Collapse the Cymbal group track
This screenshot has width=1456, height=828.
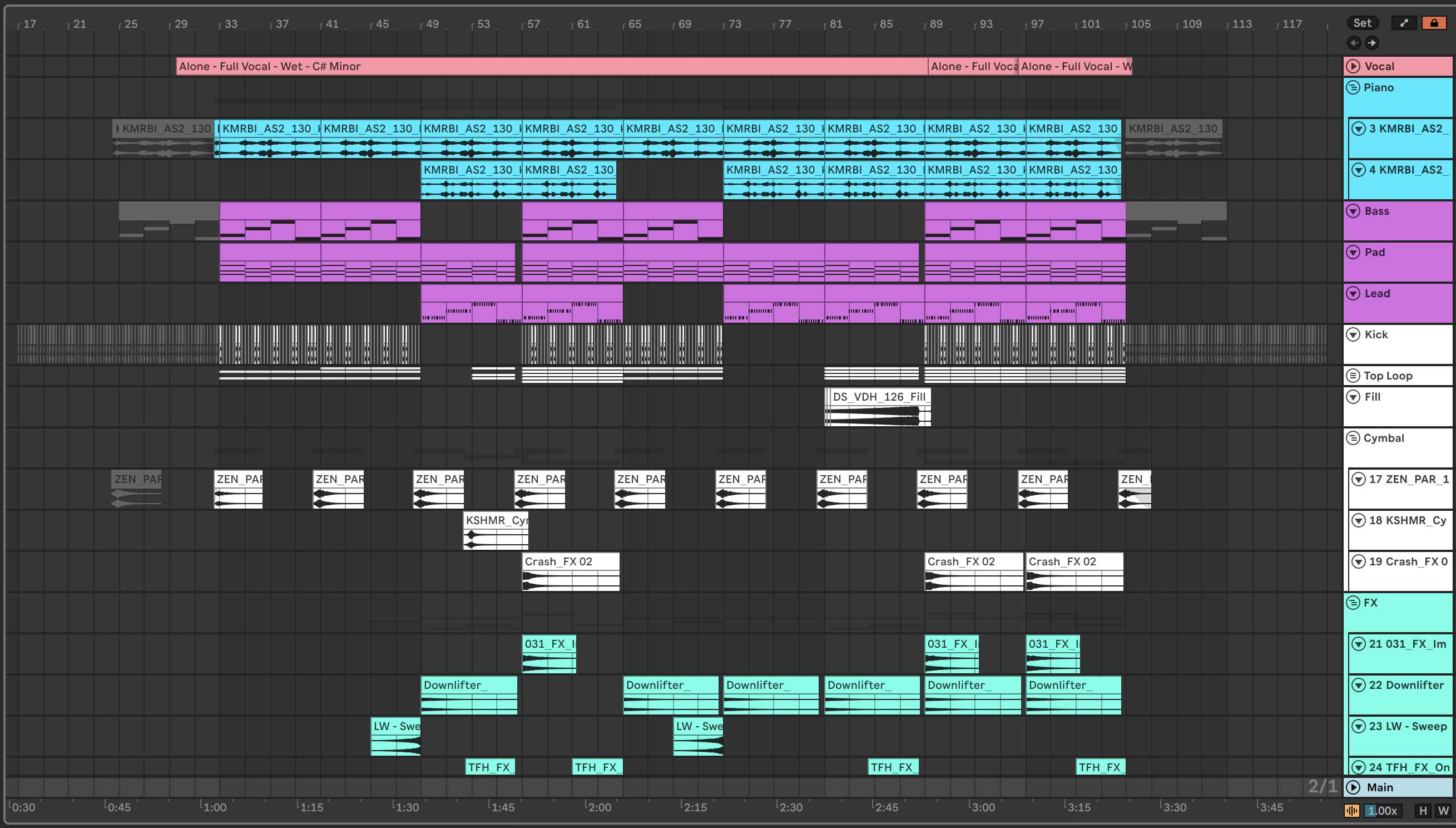tap(1353, 438)
